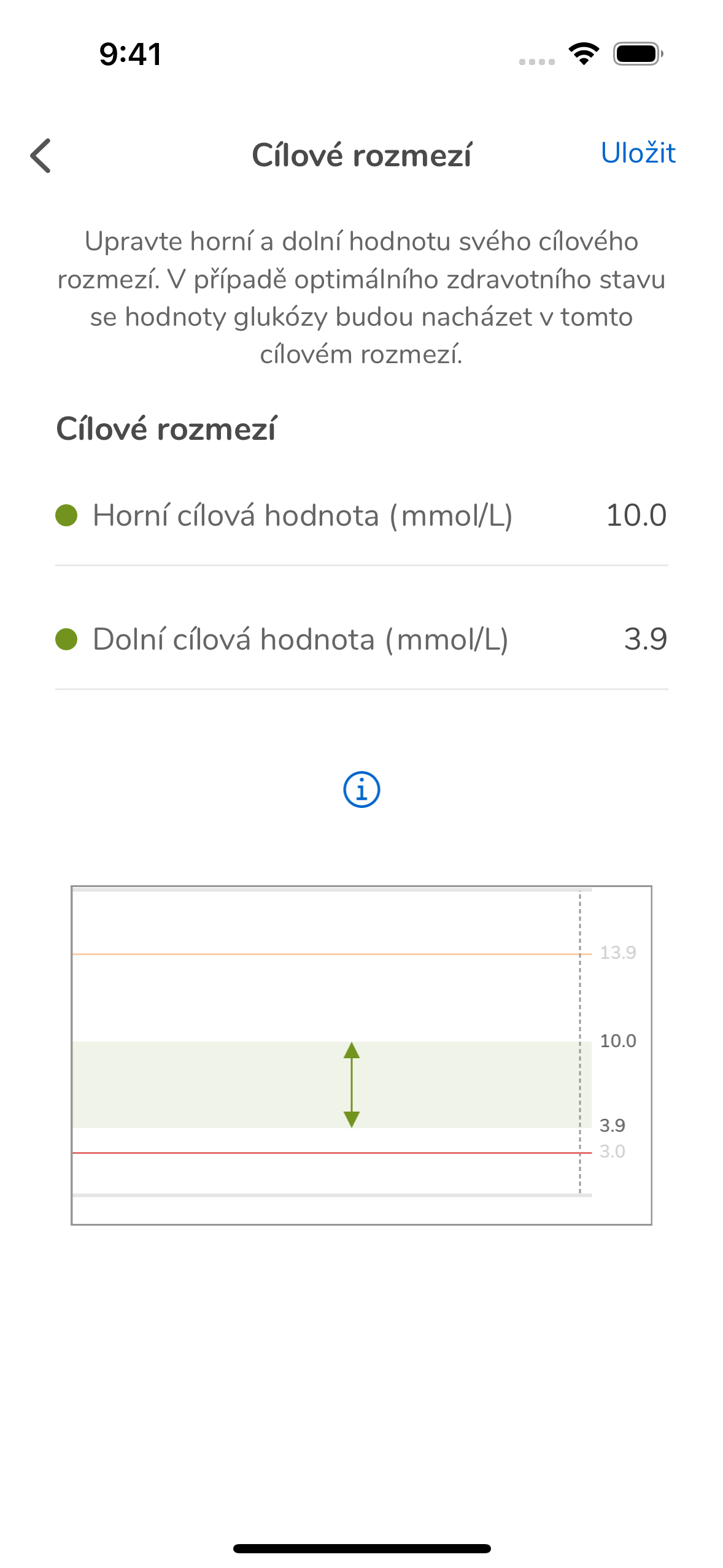Open the Horní cílová hodnota row

pyautogui.click(x=361, y=515)
